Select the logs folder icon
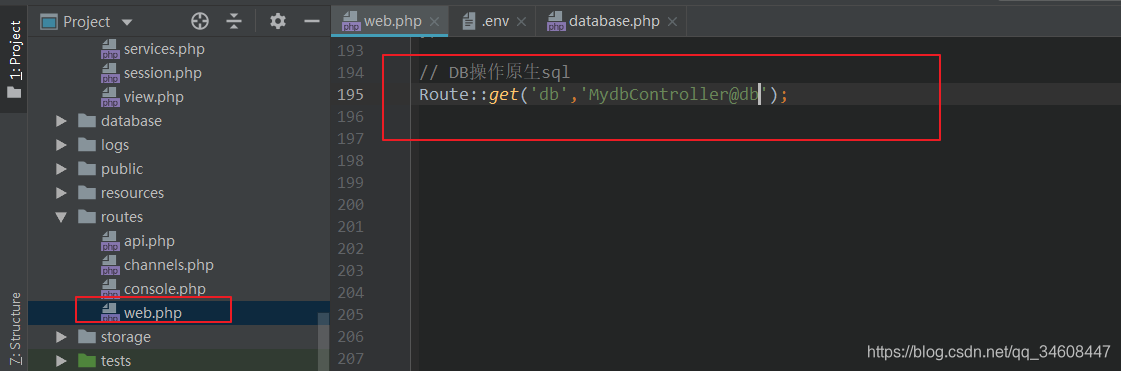This screenshot has height=371, width=1121. click(87, 145)
